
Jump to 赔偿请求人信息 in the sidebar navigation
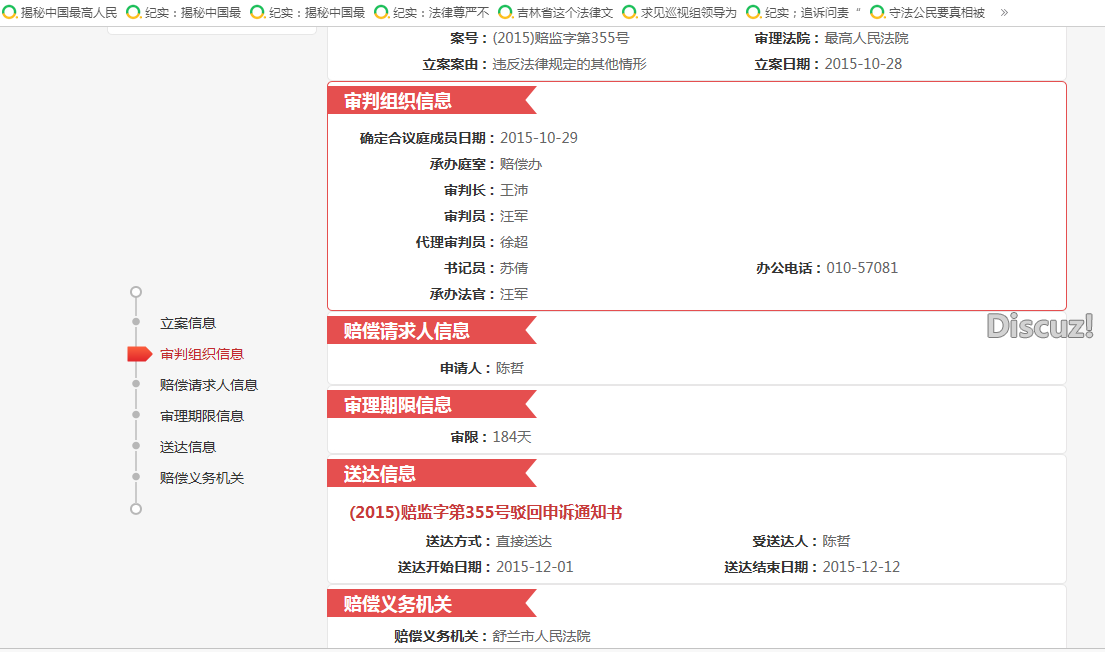[209, 386]
